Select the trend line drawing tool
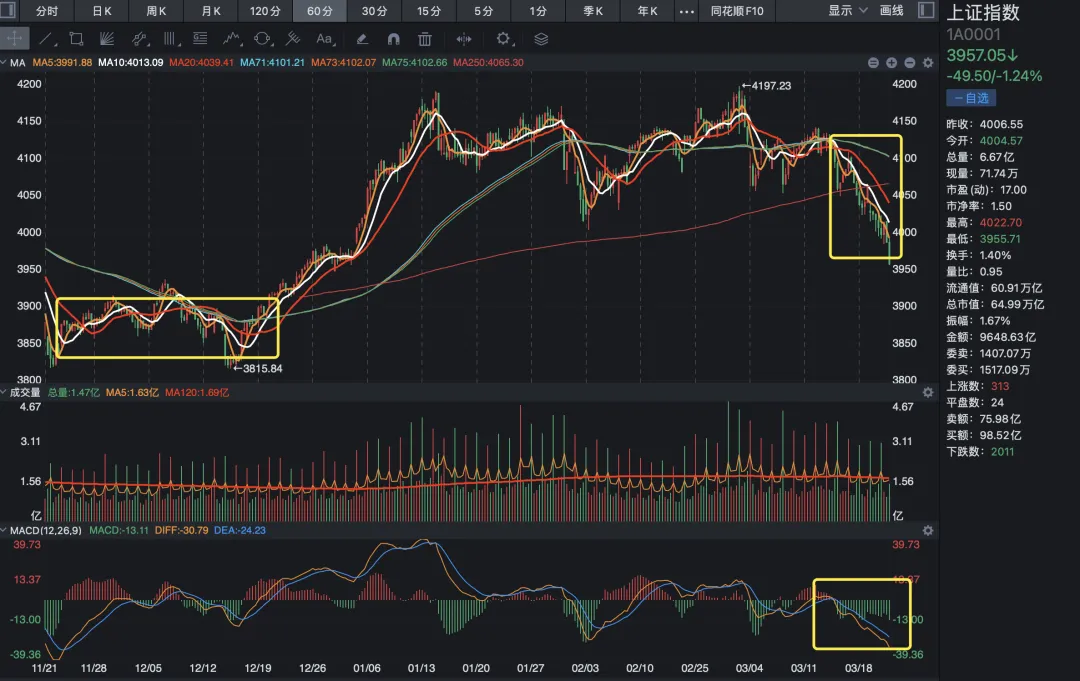This screenshot has height=681, width=1080. tap(46, 39)
